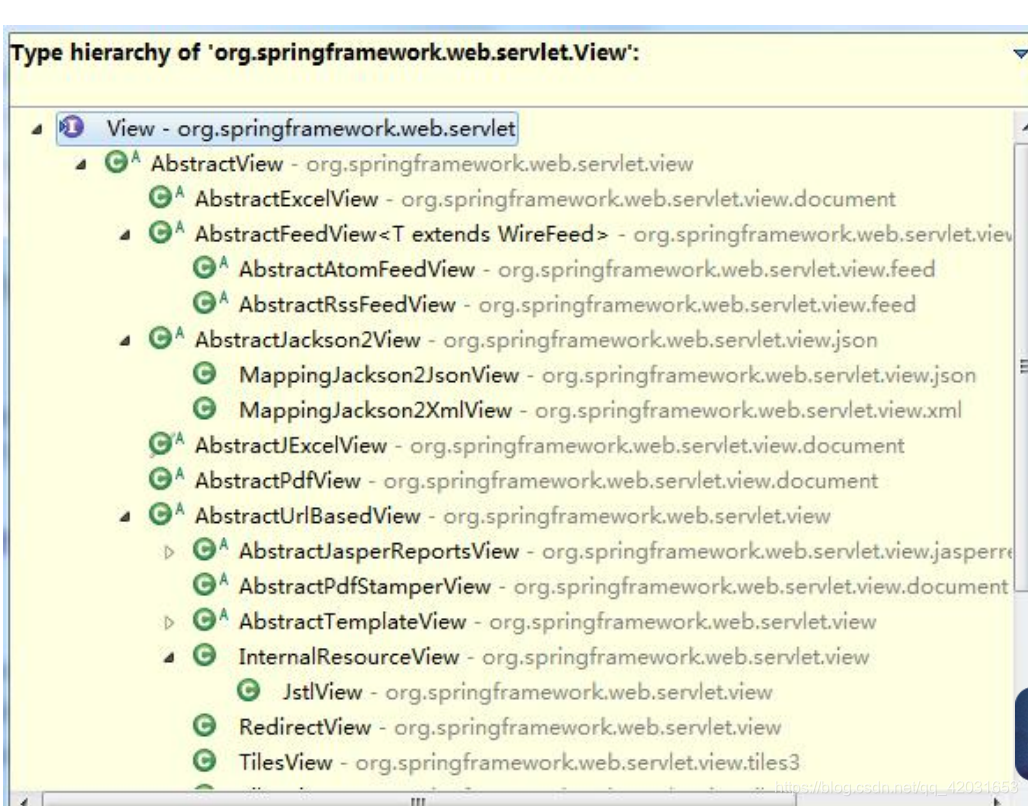Select the AbstractView tree row

click(x=399, y=163)
